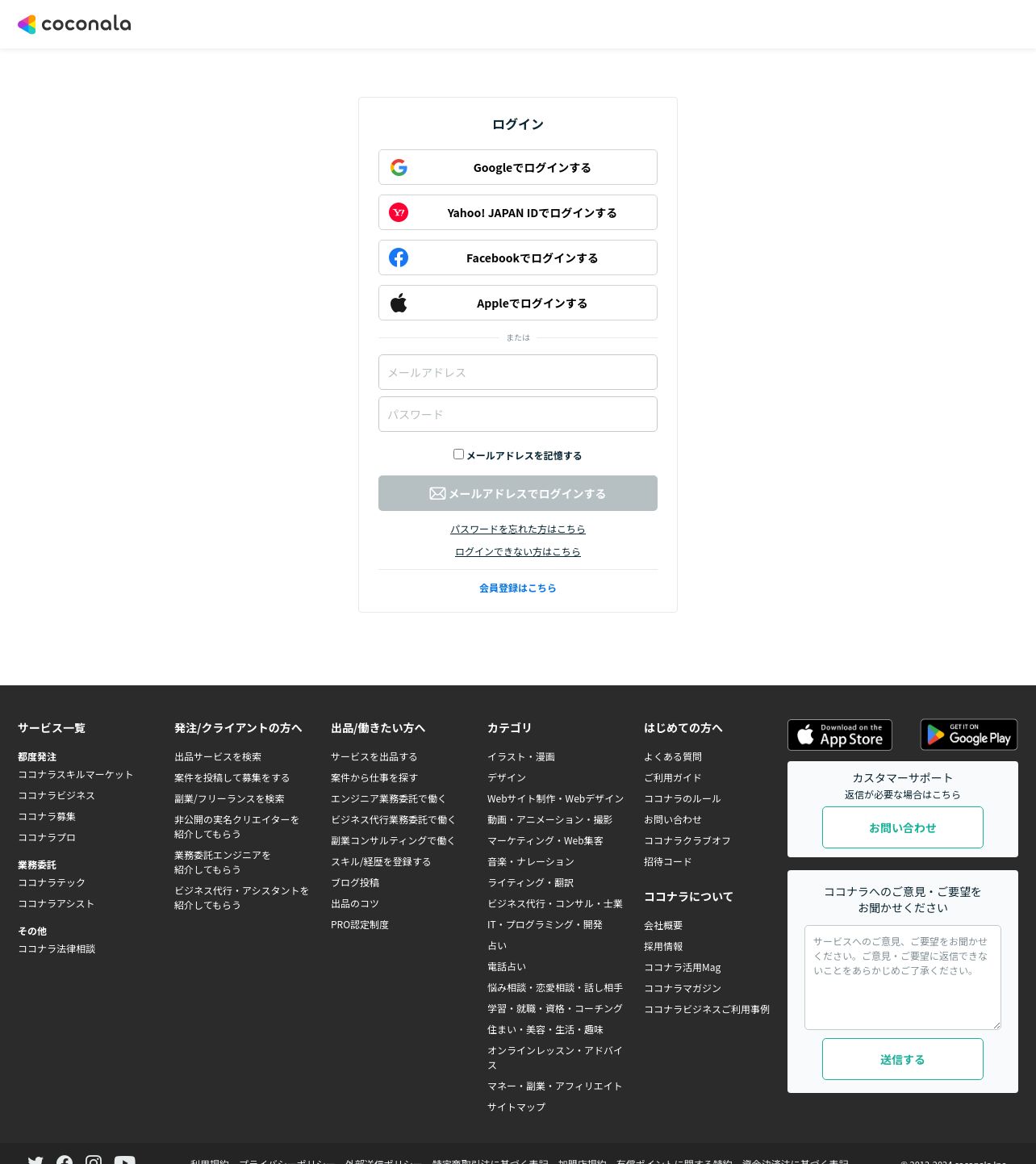Log in with Google button

tap(518, 167)
